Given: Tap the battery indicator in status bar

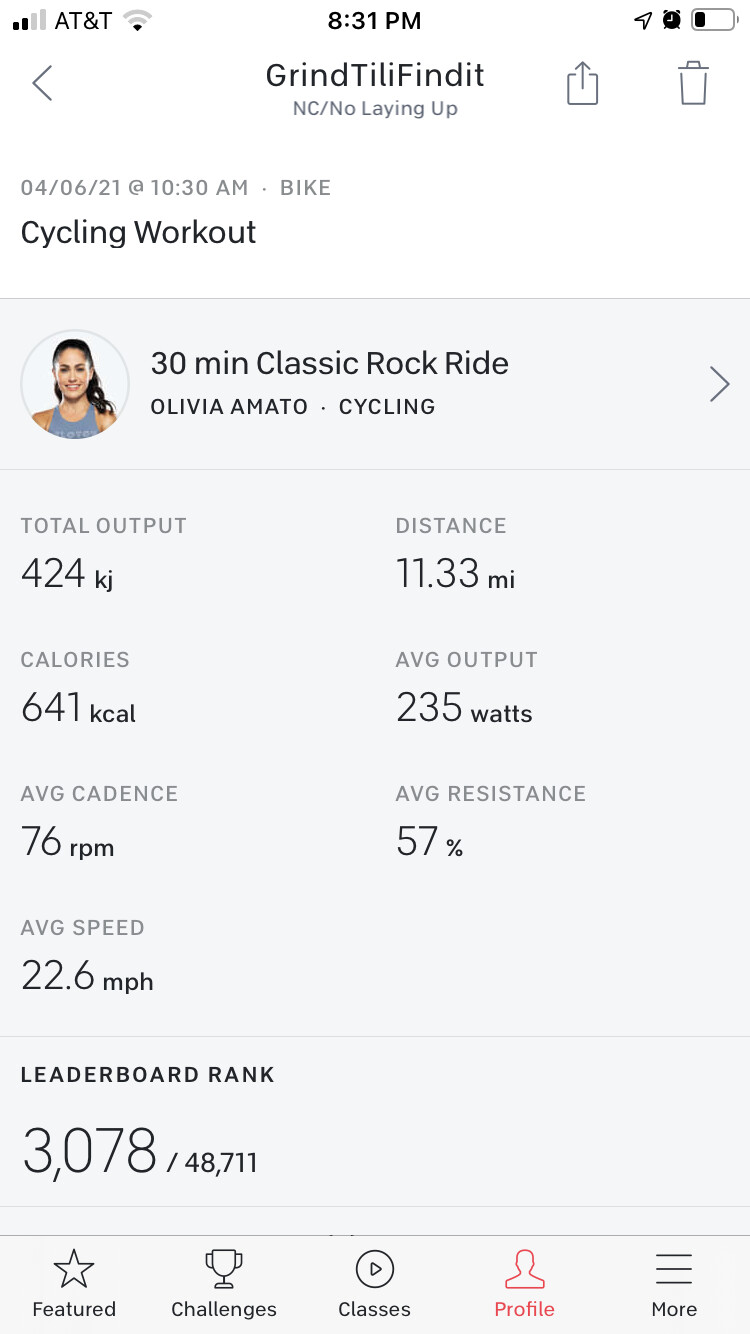Looking at the screenshot, I should [713, 20].
